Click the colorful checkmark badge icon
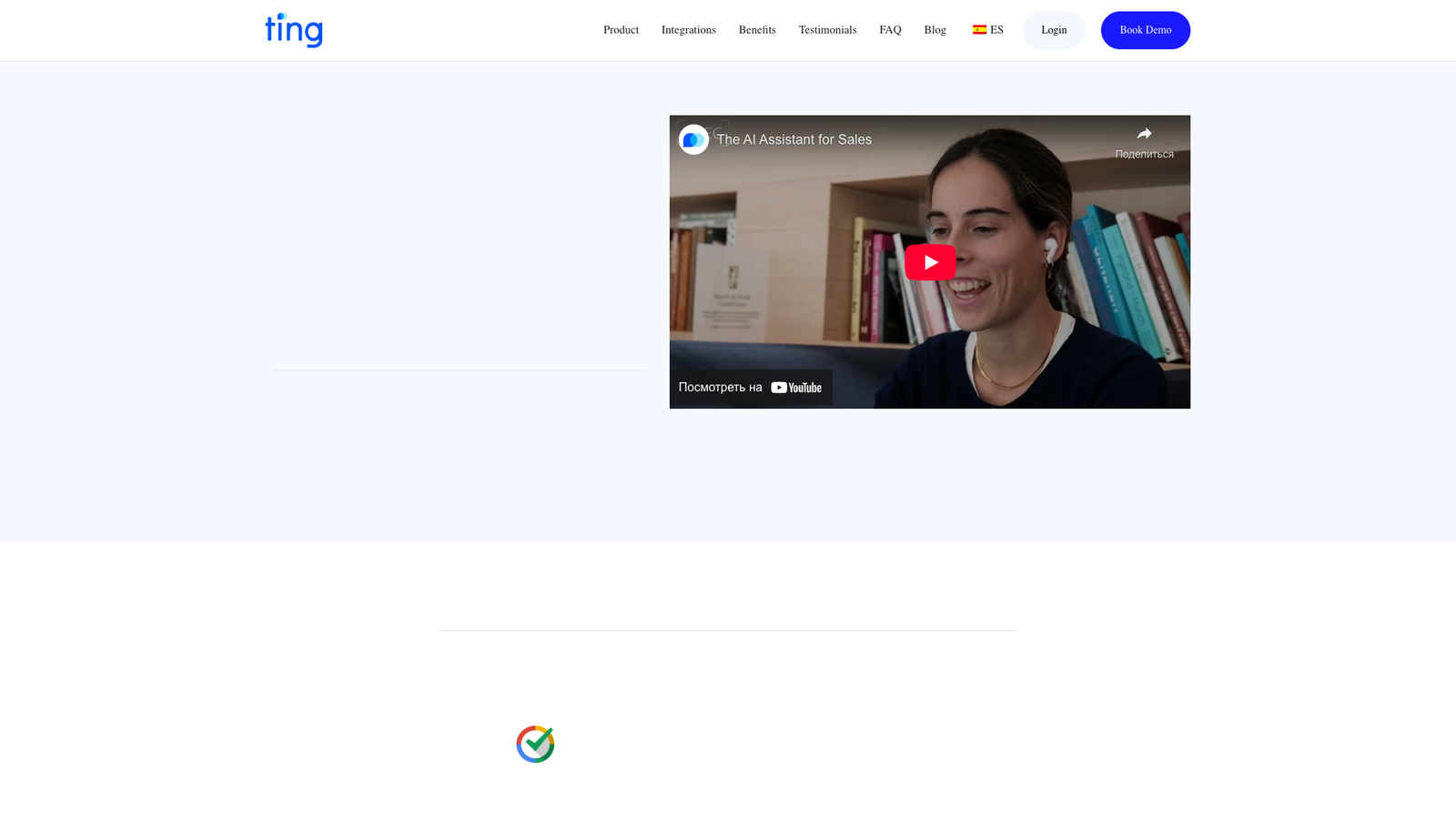Image resolution: width=1456 pixels, height=819 pixels. coord(535,744)
